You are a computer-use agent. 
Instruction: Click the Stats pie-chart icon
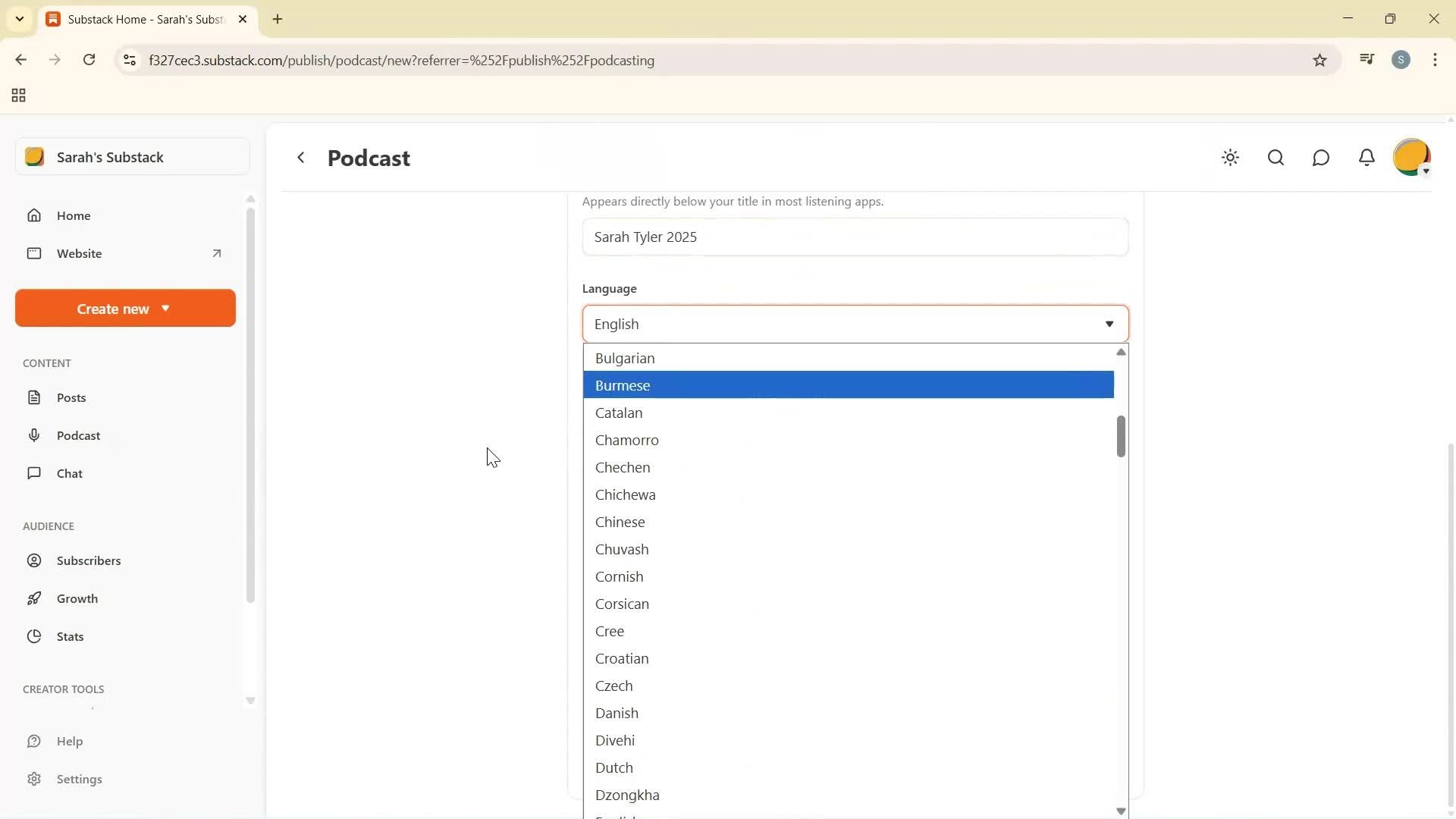(35, 636)
